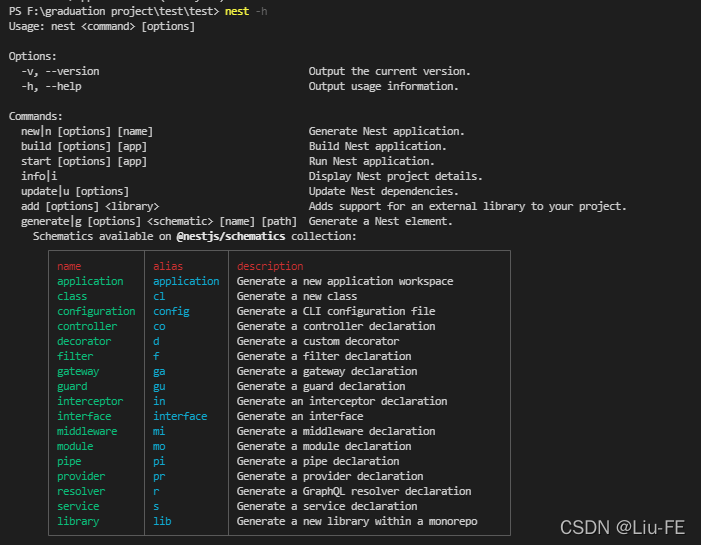Click 'resolver' in the name column
Viewport: 701px width, 545px height.
click(x=81, y=491)
